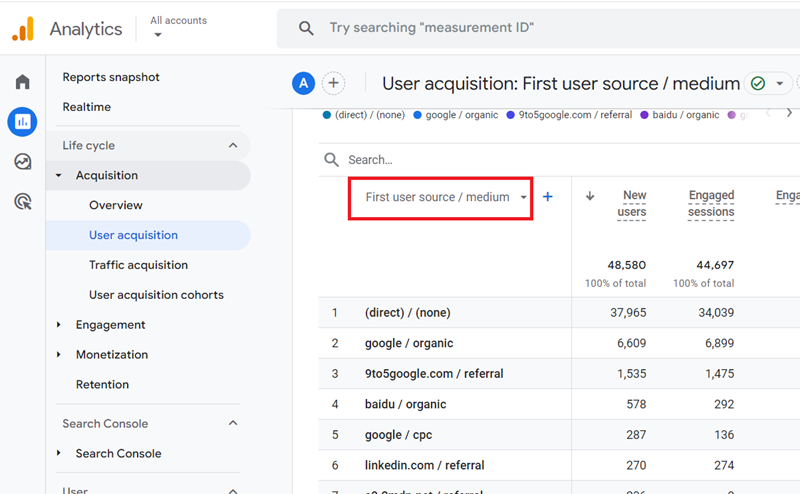Click the 9to5google.com / referral row
The width and height of the screenshot is (800, 494).
[x=559, y=374]
